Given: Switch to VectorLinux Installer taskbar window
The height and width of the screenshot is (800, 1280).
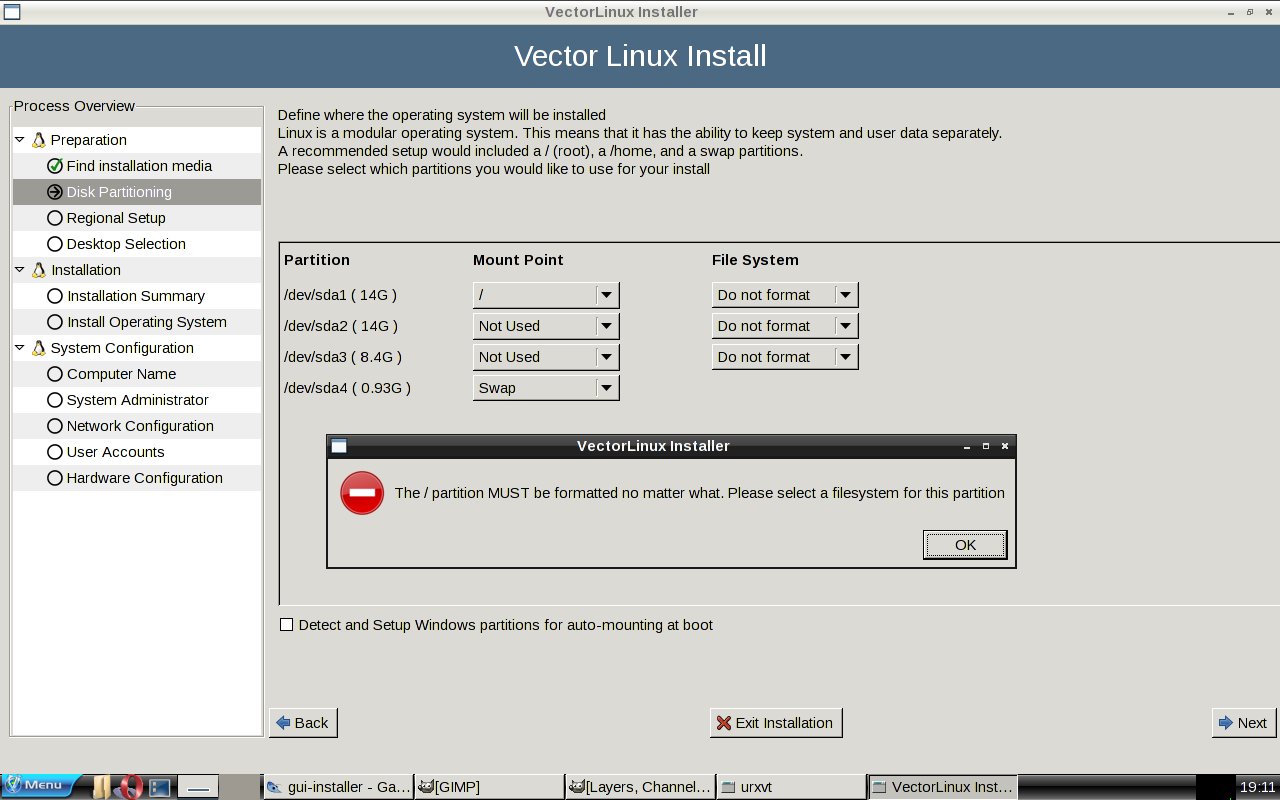Looking at the screenshot, I should (942, 787).
